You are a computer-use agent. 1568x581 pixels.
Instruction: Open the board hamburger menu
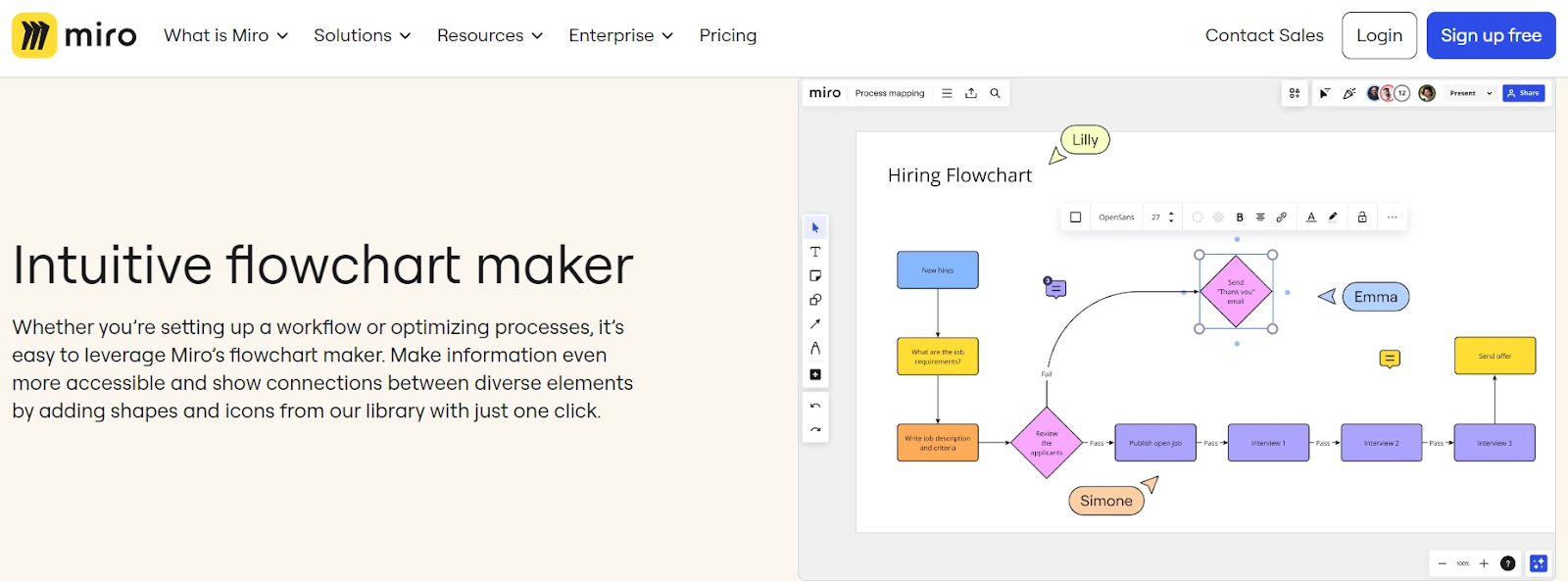pyautogui.click(x=947, y=93)
